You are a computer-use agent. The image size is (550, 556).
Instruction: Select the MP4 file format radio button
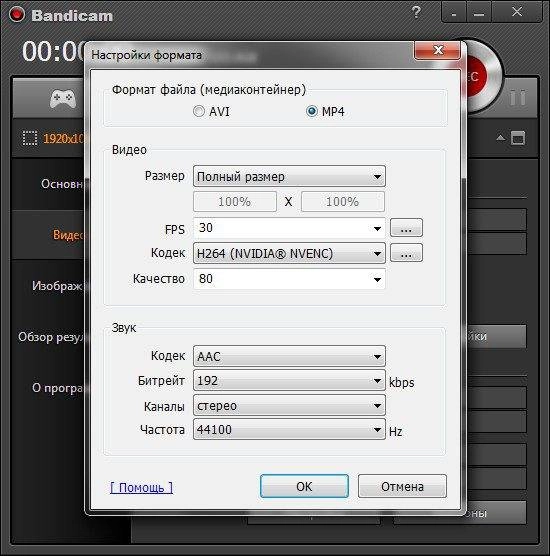tap(312, 111)
